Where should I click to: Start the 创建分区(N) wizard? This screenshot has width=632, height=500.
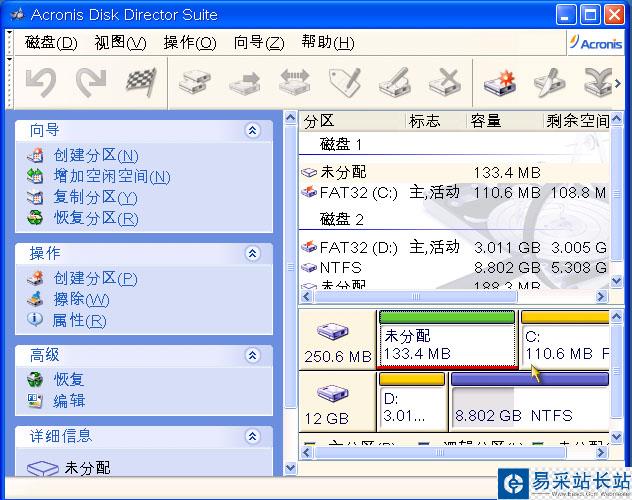[x=96, y=156]
